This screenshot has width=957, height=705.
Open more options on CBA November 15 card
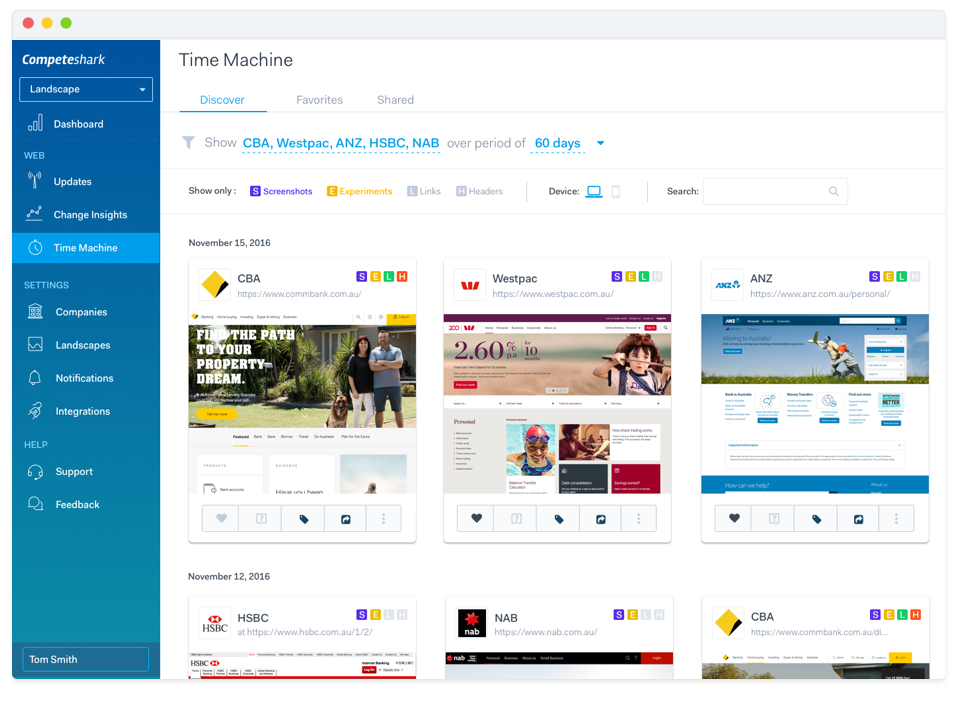click(x=383, y=518)
